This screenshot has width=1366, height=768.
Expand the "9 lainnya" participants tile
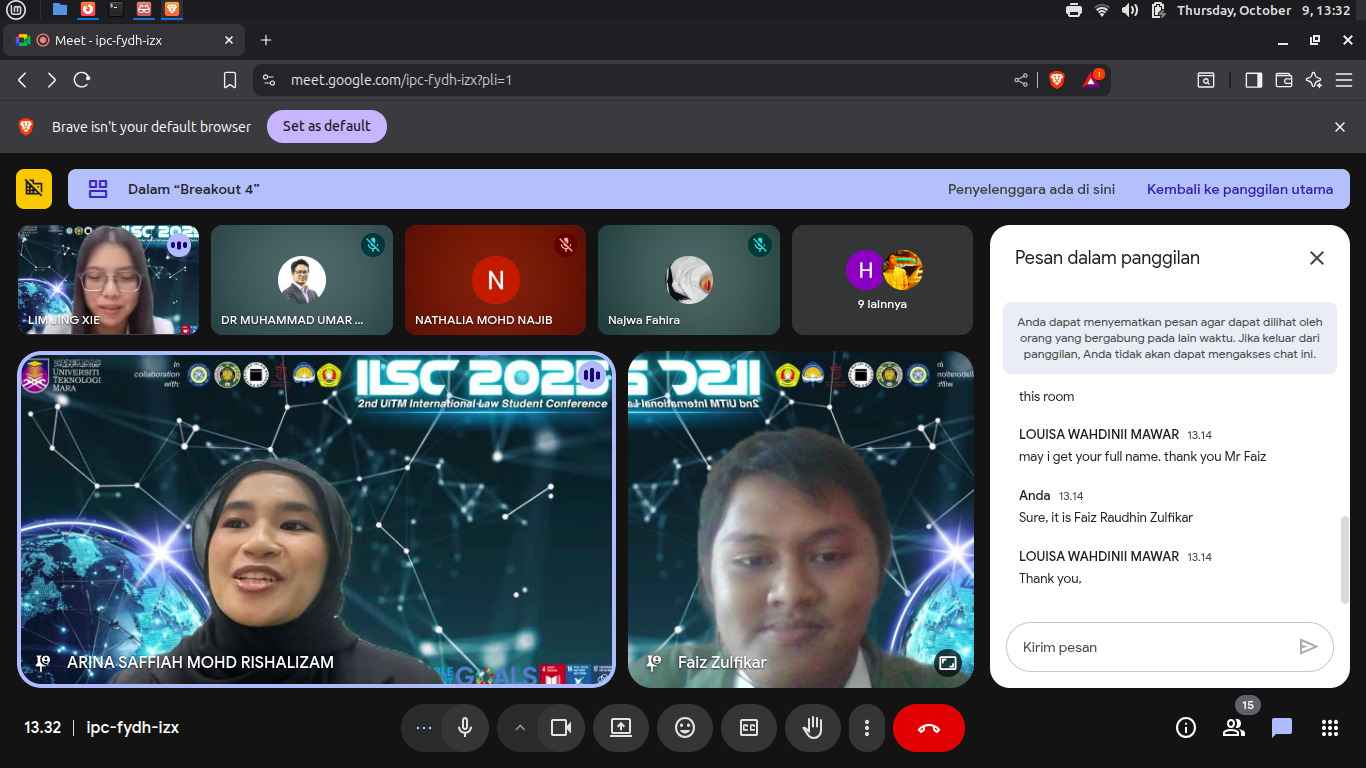tap(882, 279)
